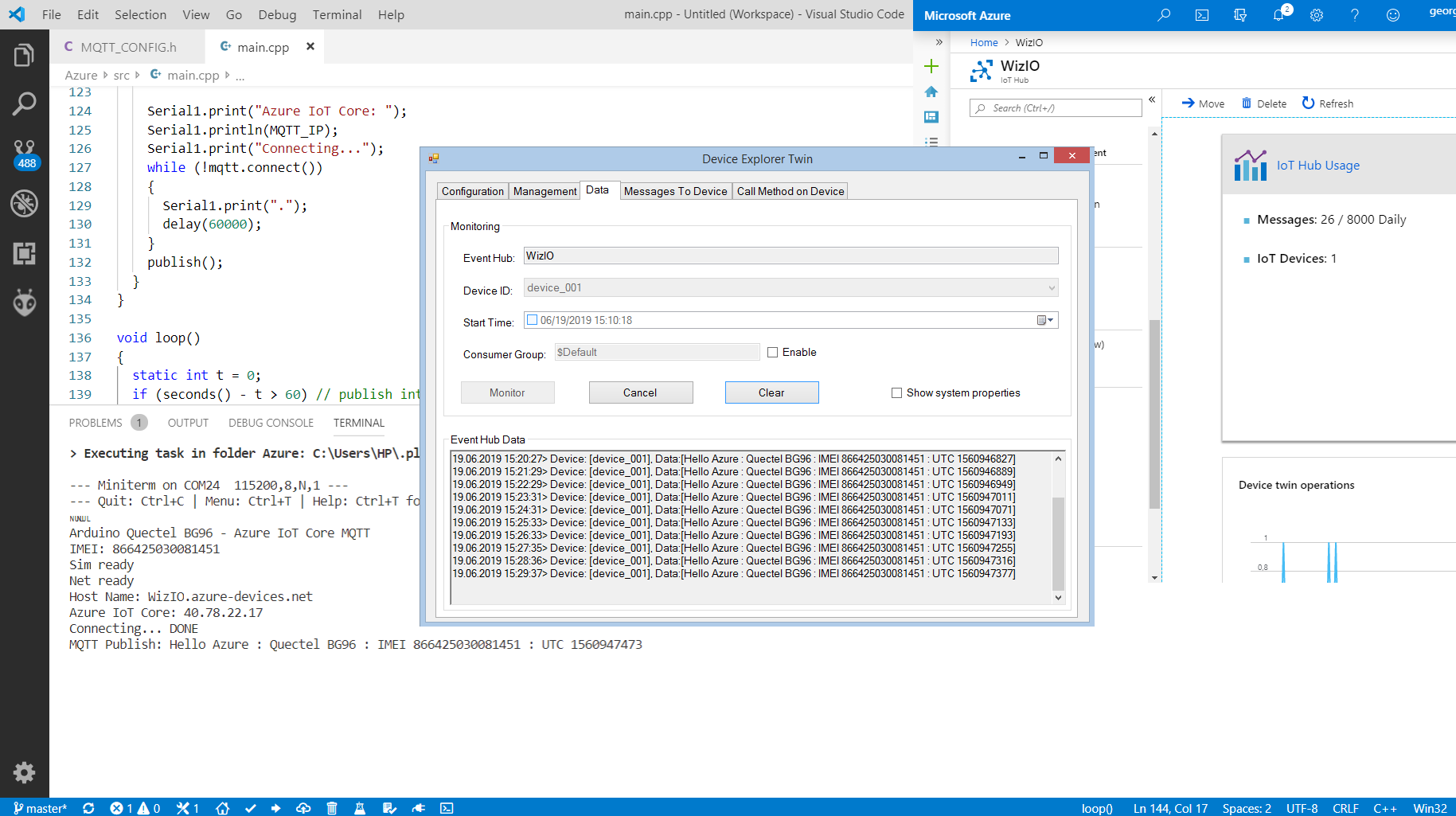Click Delete in the Azure toolbar
Image resolution: width=1456 pixels, height=816 pixels.
pyautogui.click(x=1263, y=103)
